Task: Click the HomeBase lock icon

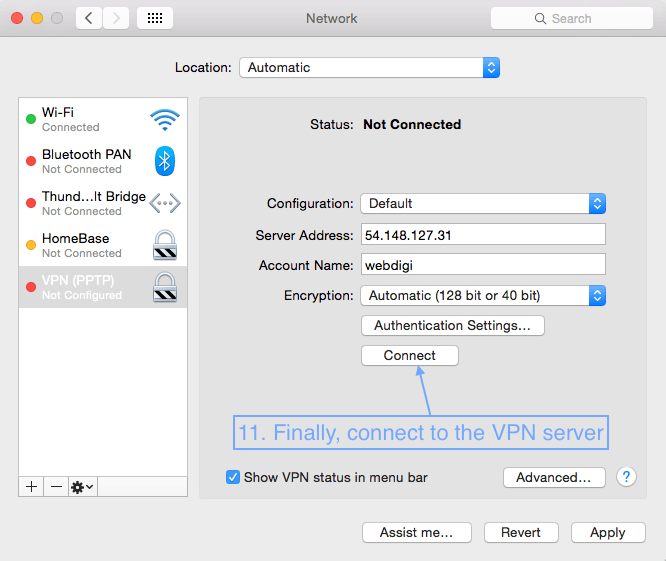Action: (165, 245)
